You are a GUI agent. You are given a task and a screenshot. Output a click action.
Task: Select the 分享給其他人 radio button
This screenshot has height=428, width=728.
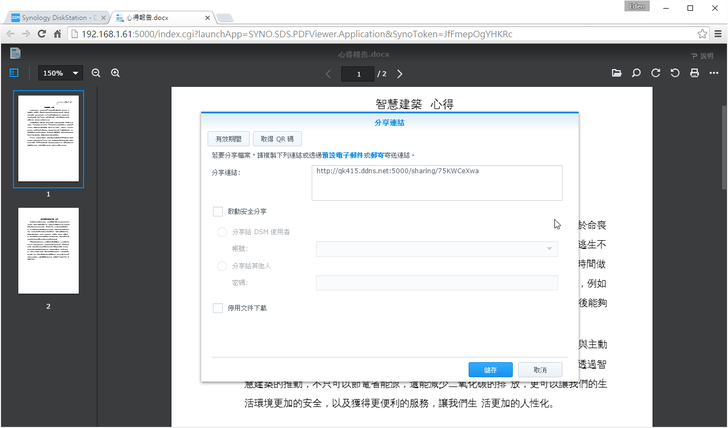[x=222, y=266]
